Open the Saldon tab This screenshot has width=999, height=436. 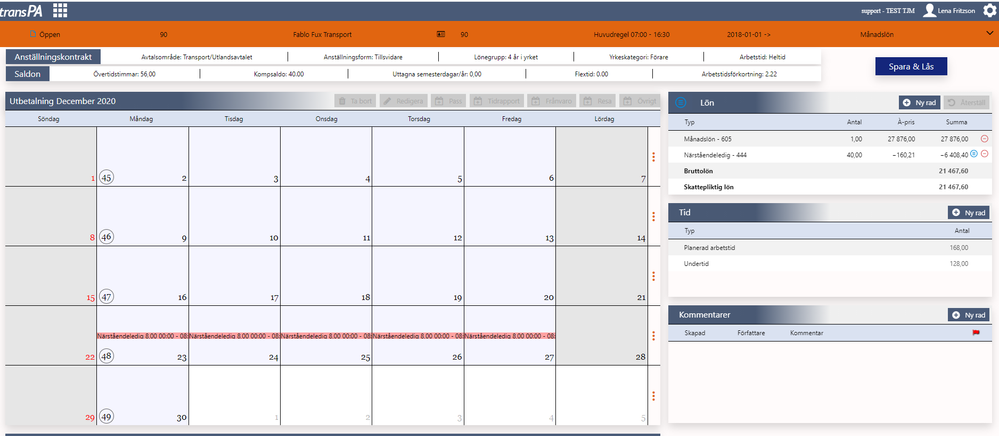click(28, 74)
